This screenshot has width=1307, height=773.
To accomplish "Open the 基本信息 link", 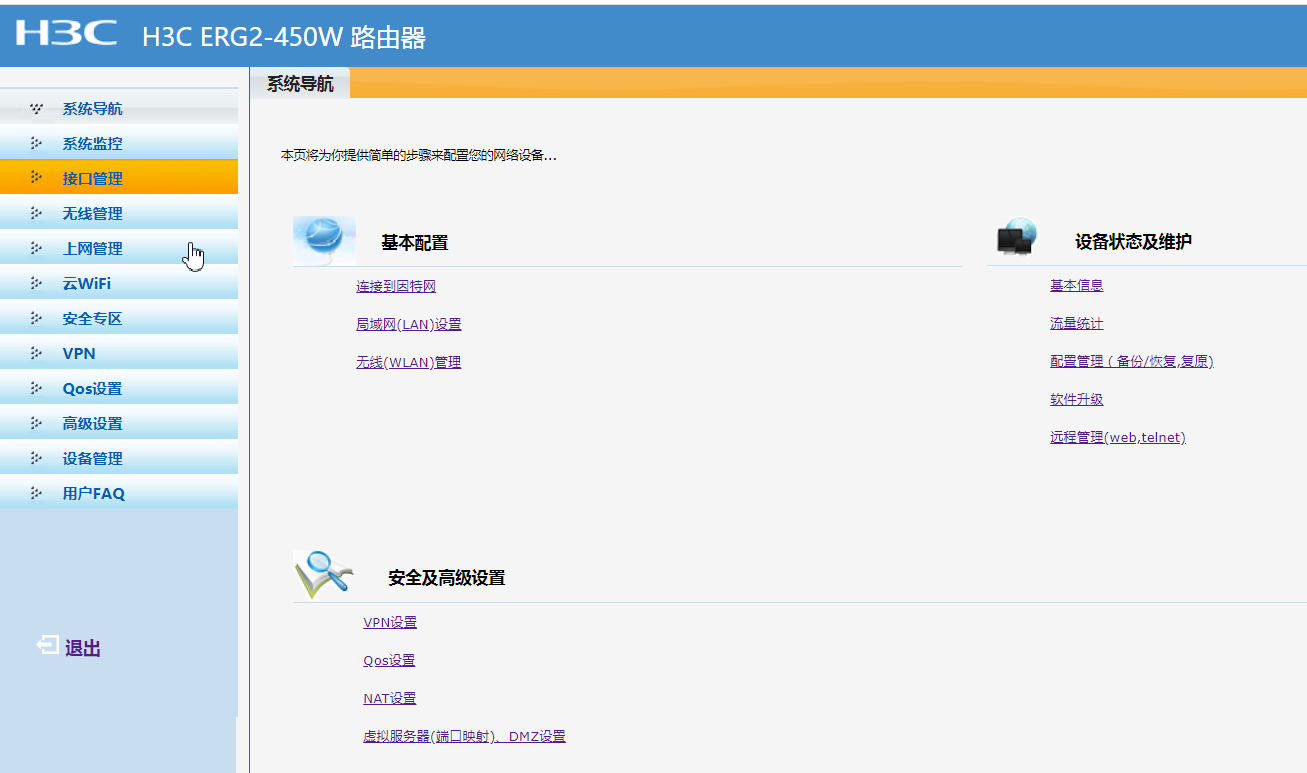I will pyautogui.click(x=1077, y=285).
